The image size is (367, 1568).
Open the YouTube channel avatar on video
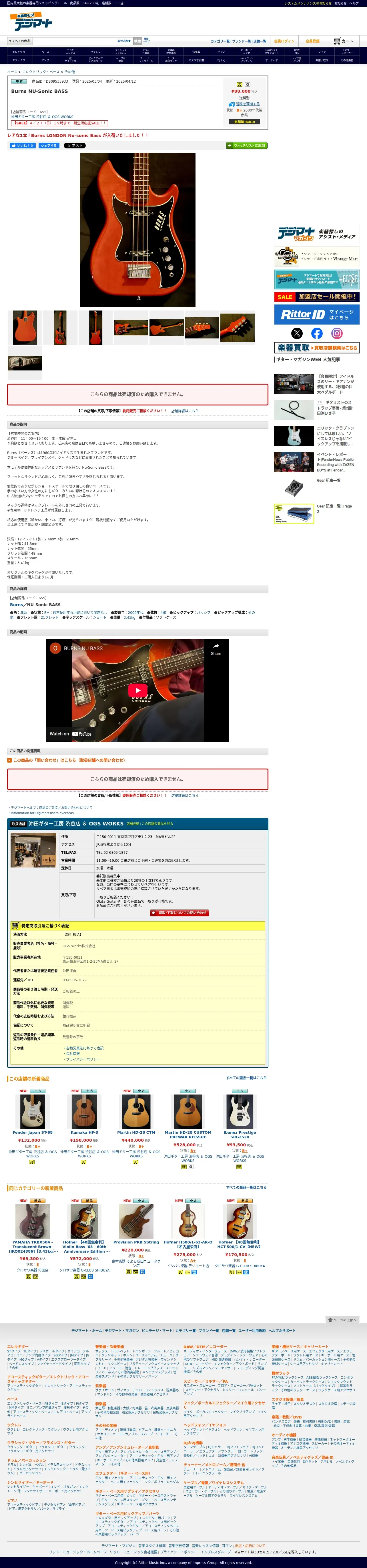click(x=55, y=648)
